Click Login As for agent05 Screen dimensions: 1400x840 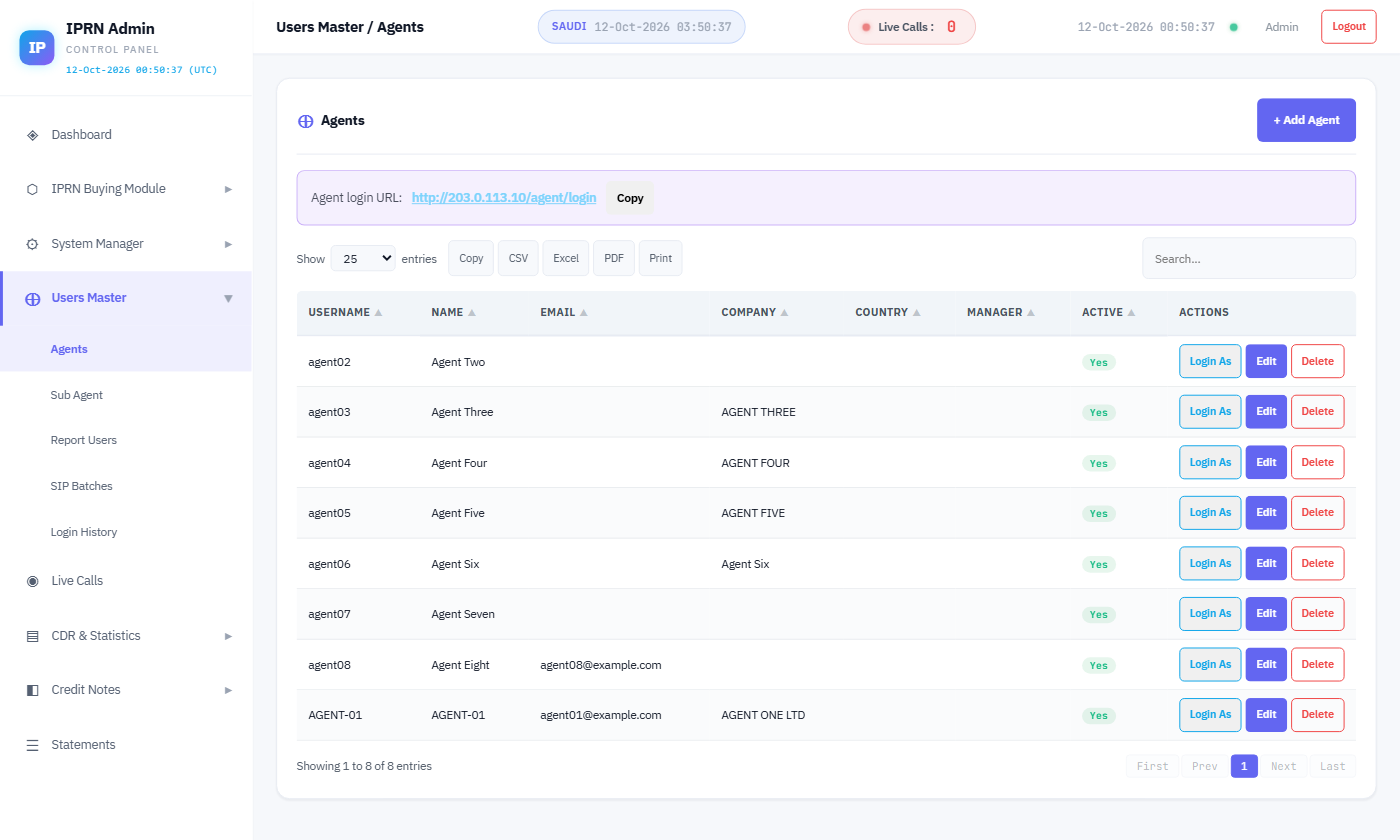1210,513
